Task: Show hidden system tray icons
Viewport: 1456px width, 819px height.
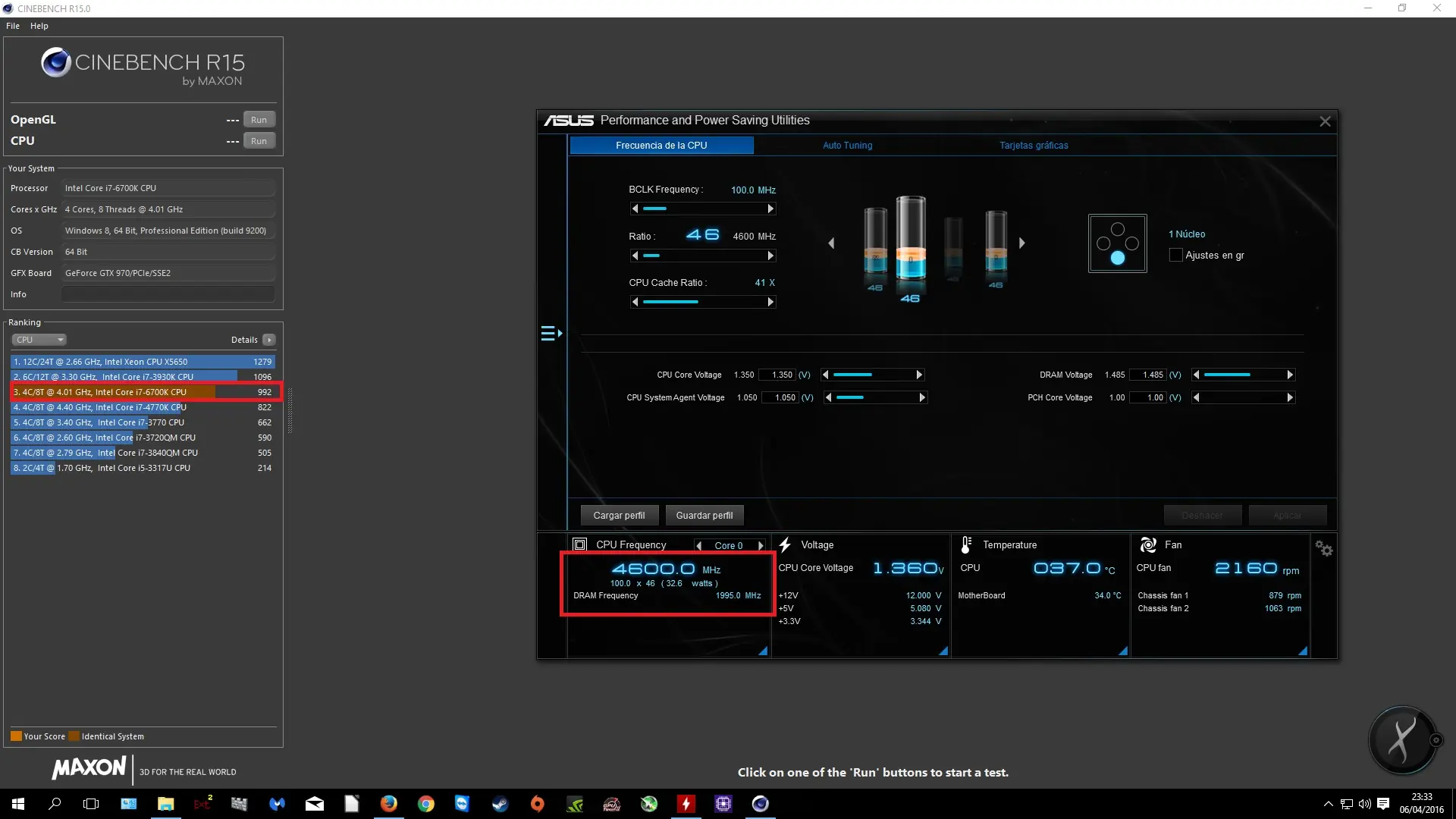Action: tap(1328, 804)
